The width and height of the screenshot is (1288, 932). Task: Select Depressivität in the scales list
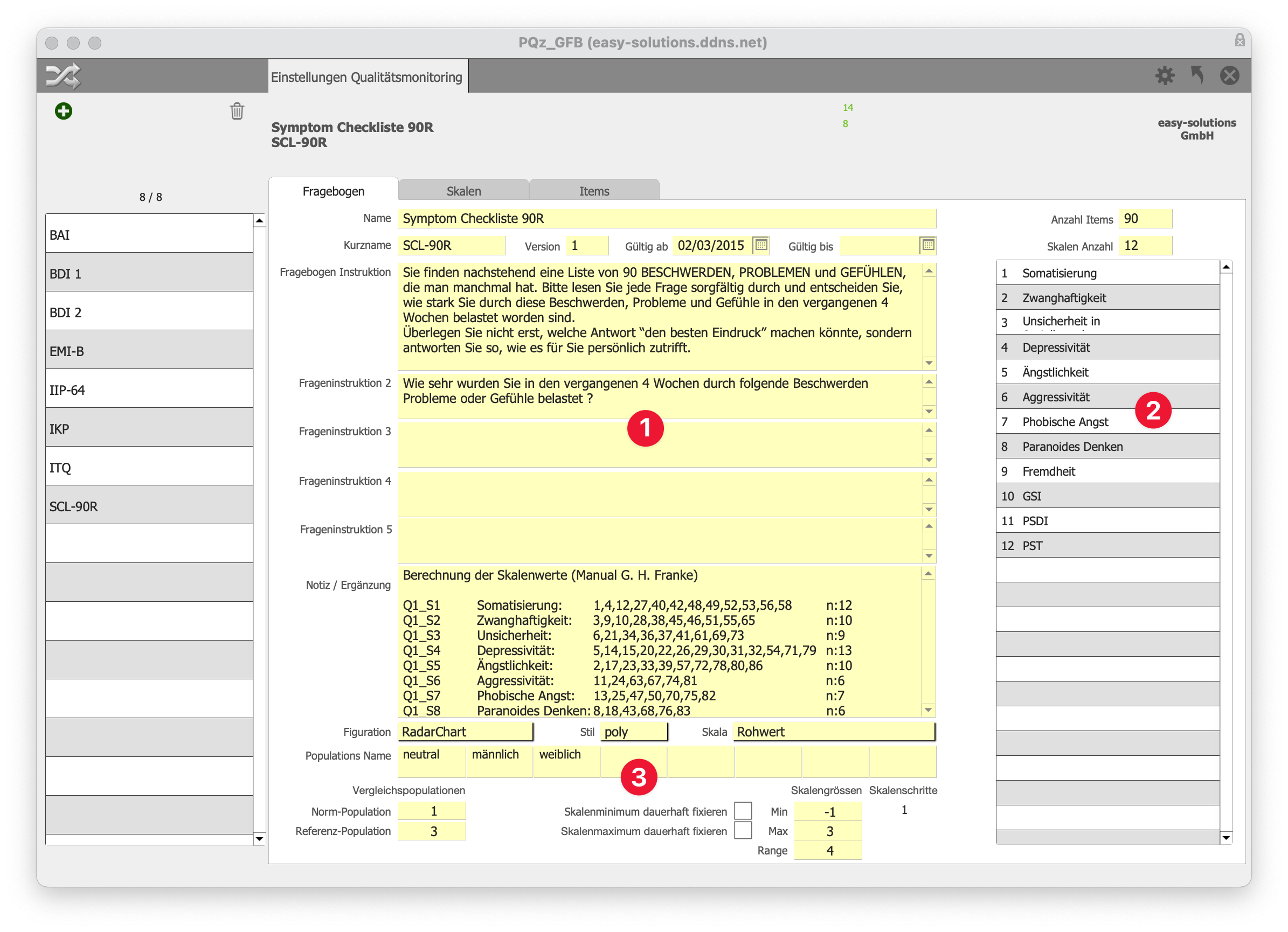pos(1107,347)
